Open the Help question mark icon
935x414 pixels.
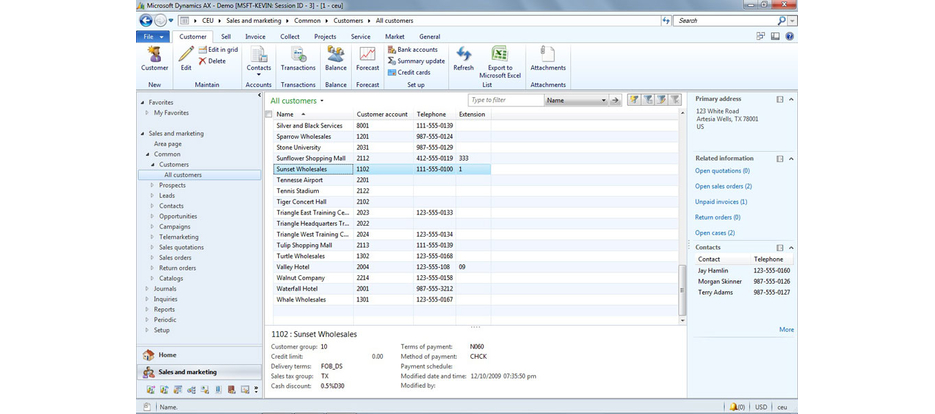(790, 36)
